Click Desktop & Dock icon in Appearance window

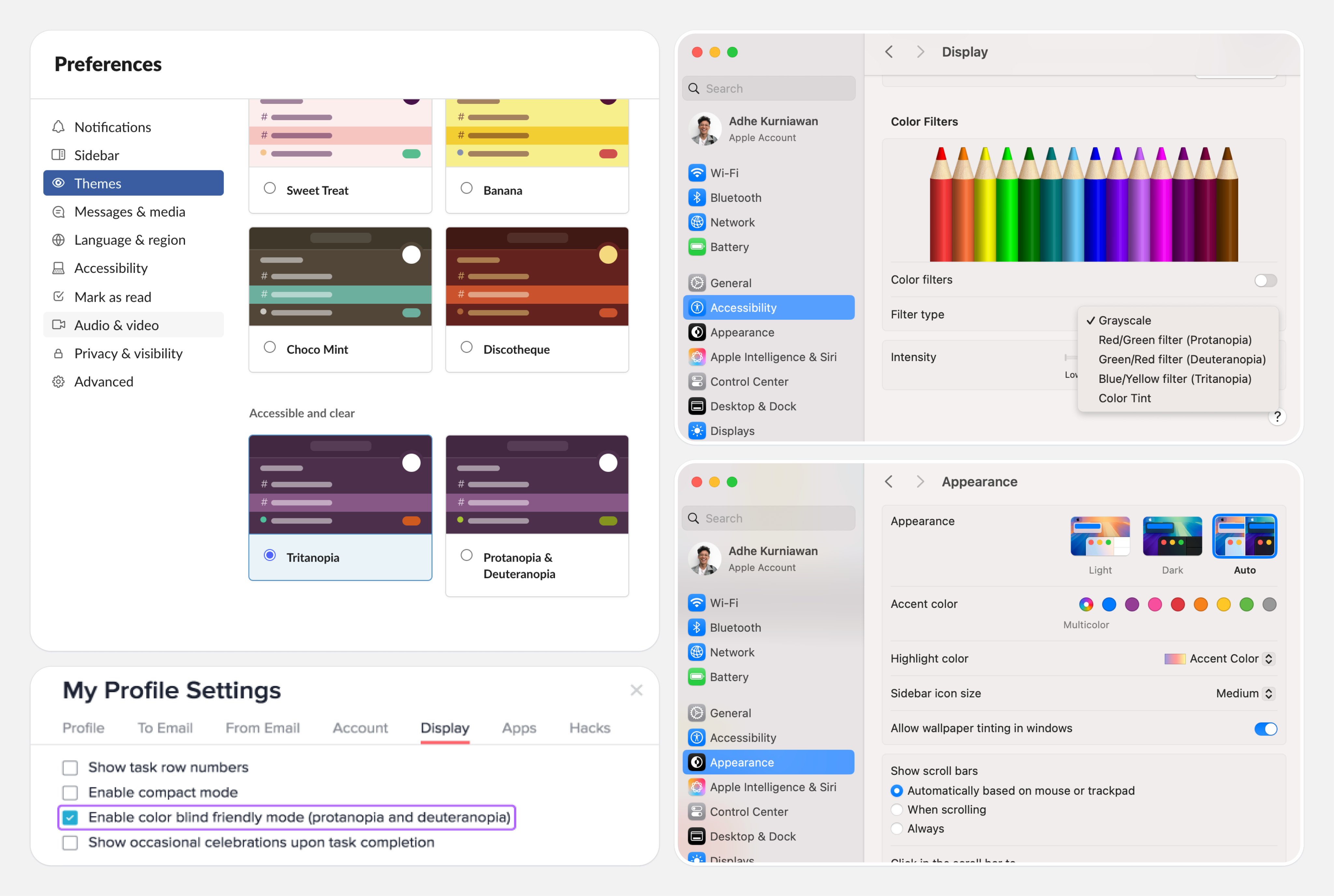[696, 836]
